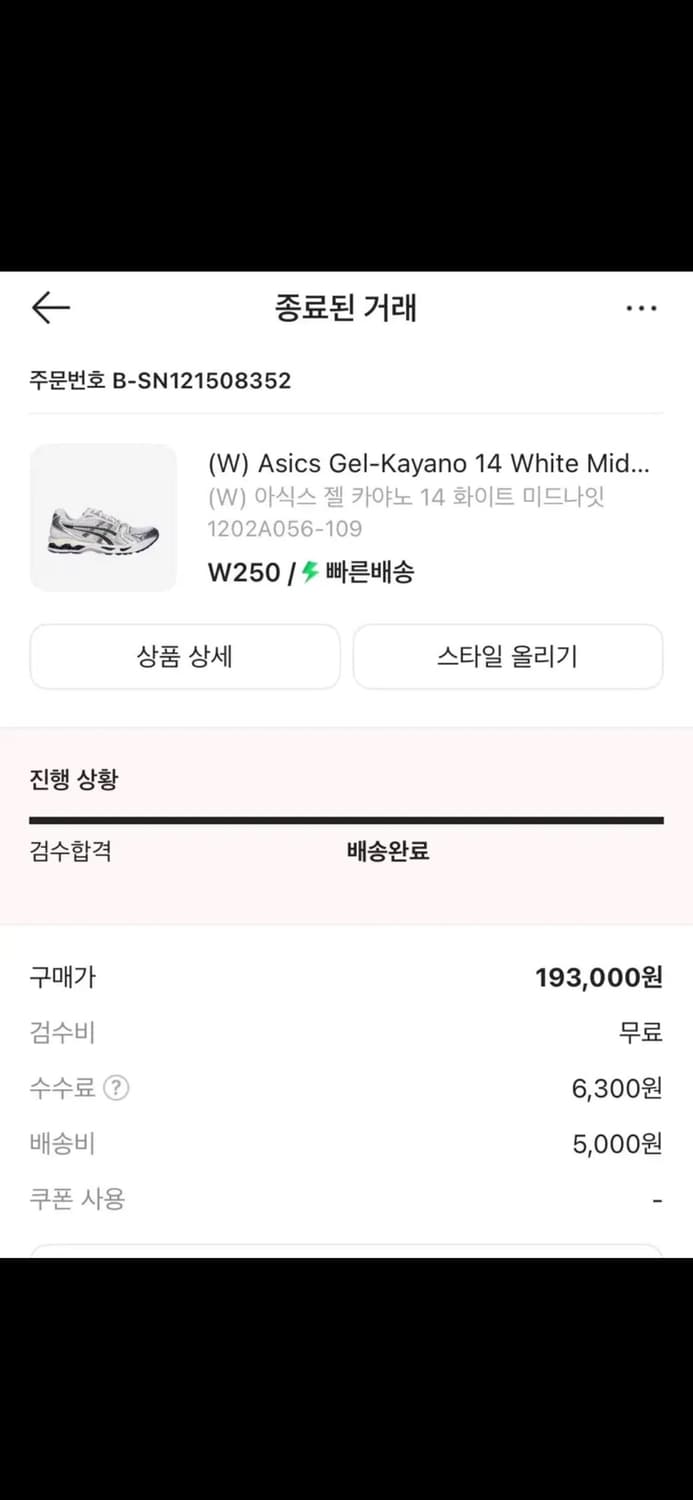Select order number B-SN121508352

[x=160, y=380]
